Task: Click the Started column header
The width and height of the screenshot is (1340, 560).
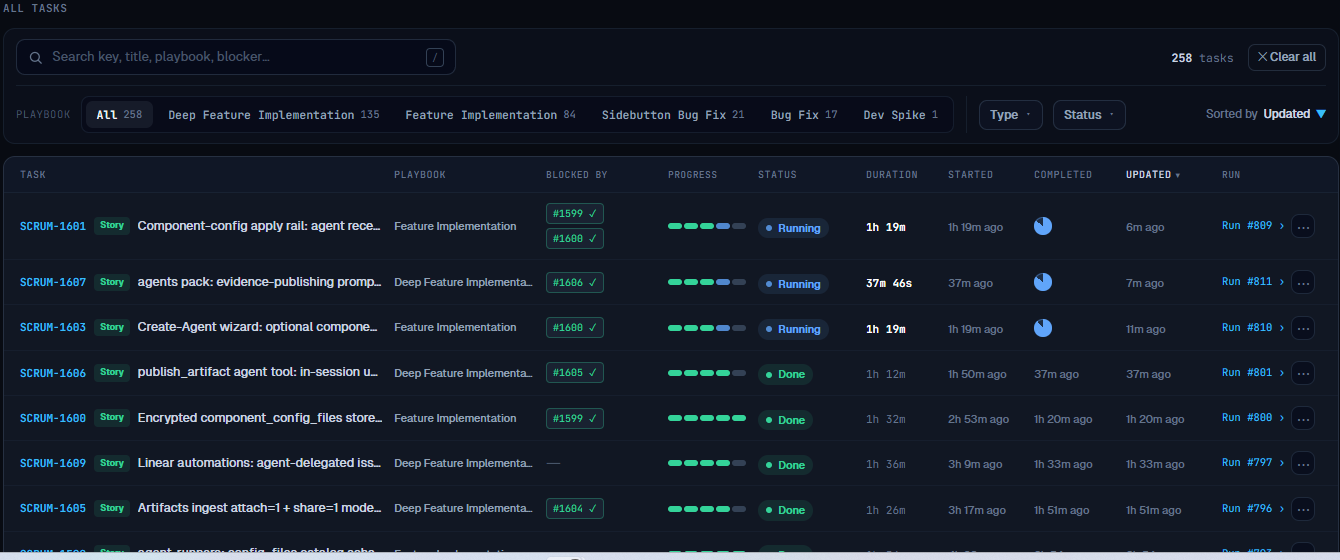Action: pos(971,175)
